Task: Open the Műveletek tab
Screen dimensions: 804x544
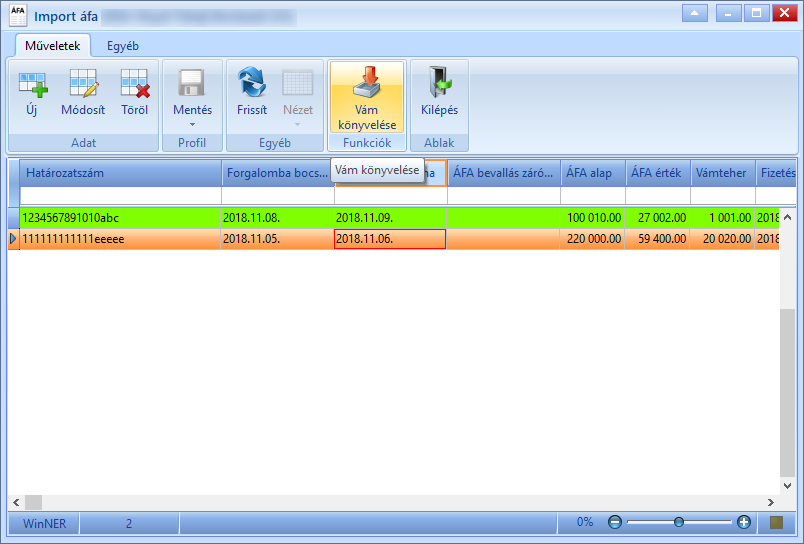Action: coord(53,46)
